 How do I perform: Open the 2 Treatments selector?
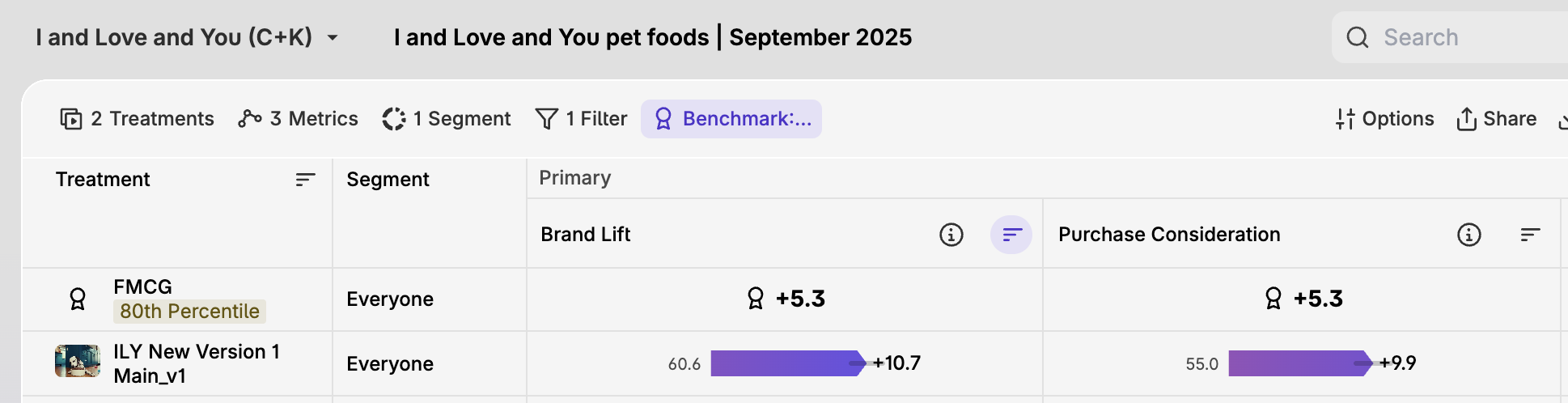click(x=137, y=119)
